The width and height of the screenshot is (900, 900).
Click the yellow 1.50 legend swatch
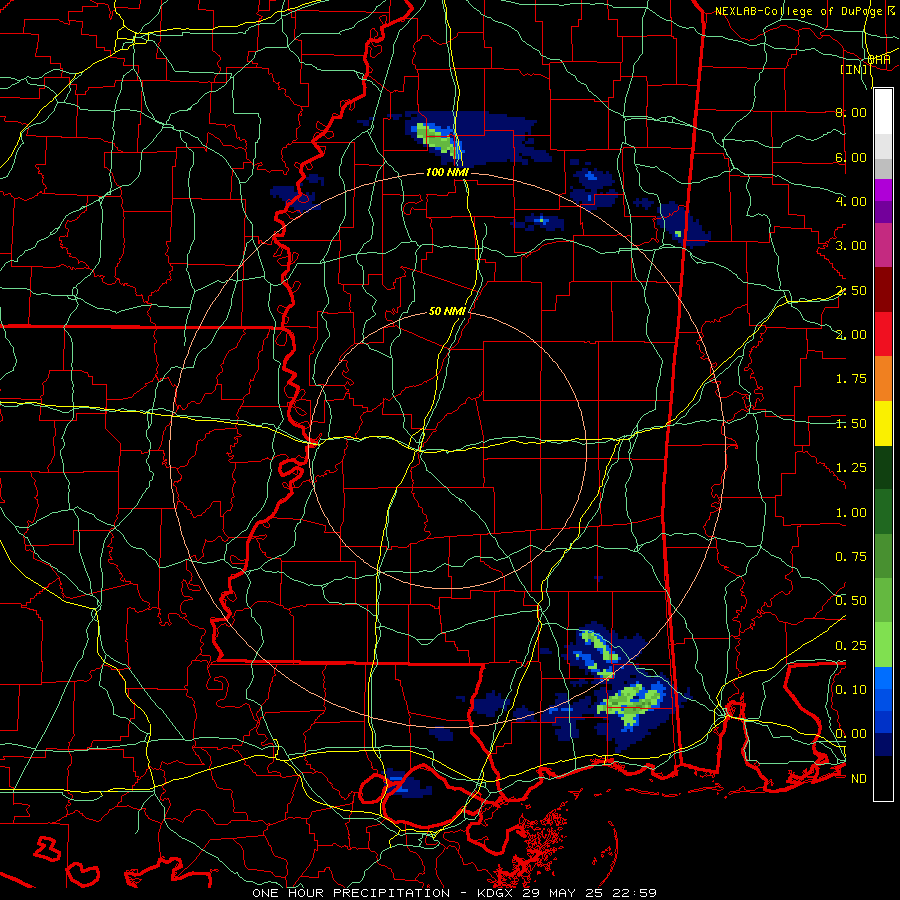[883, 423]
